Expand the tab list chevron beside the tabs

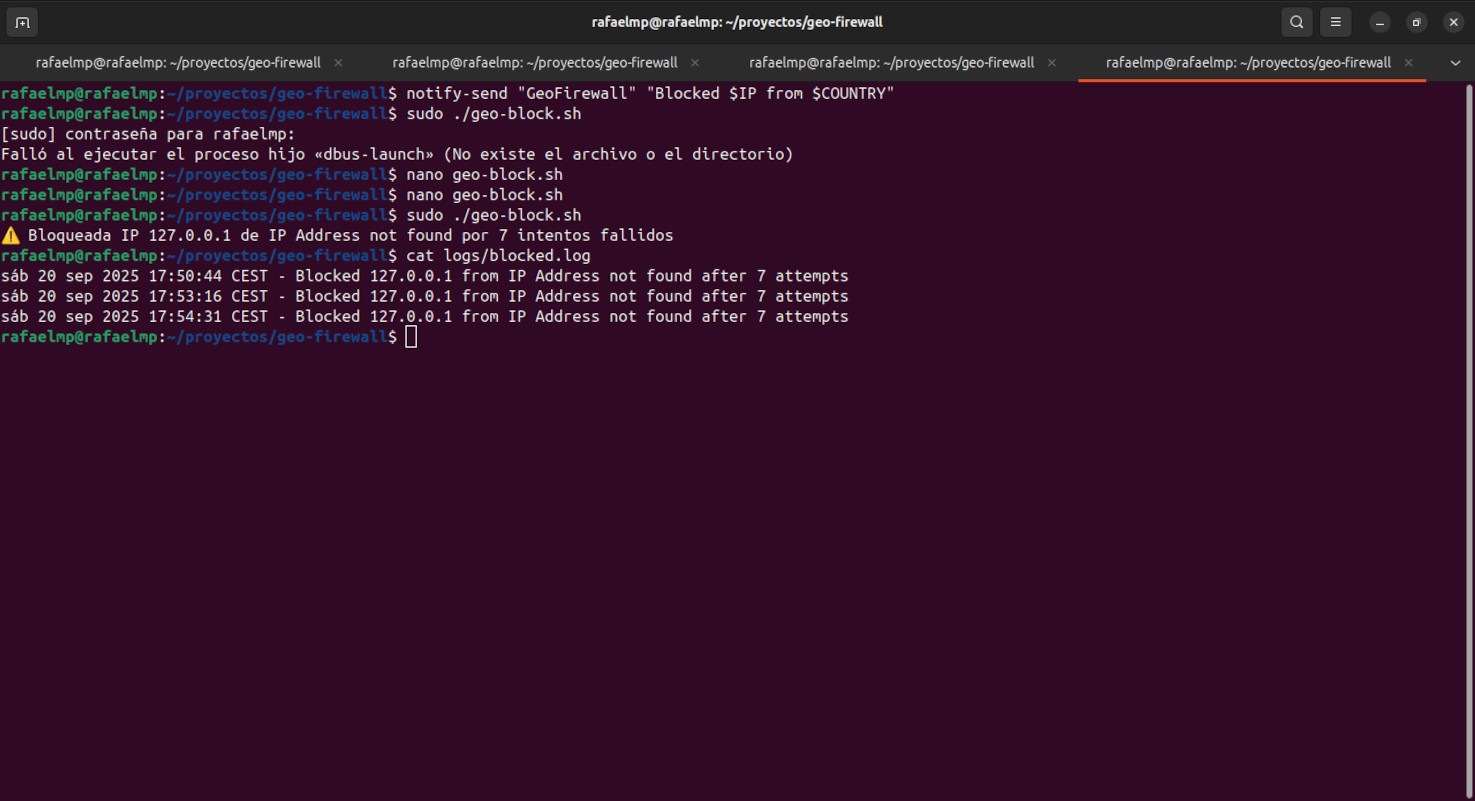1456,62
